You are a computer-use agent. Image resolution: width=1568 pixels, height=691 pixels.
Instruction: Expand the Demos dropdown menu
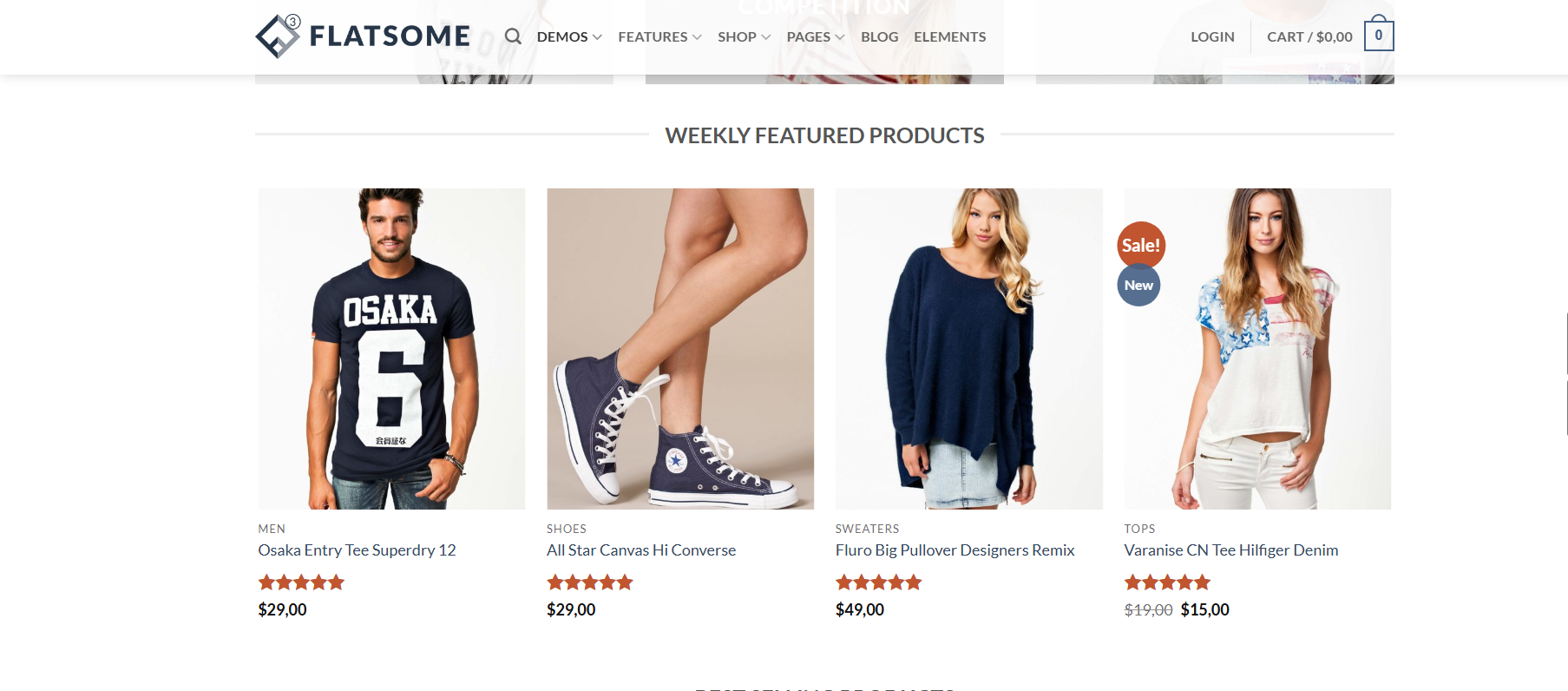pyautogui.click(x=568, y=36)
